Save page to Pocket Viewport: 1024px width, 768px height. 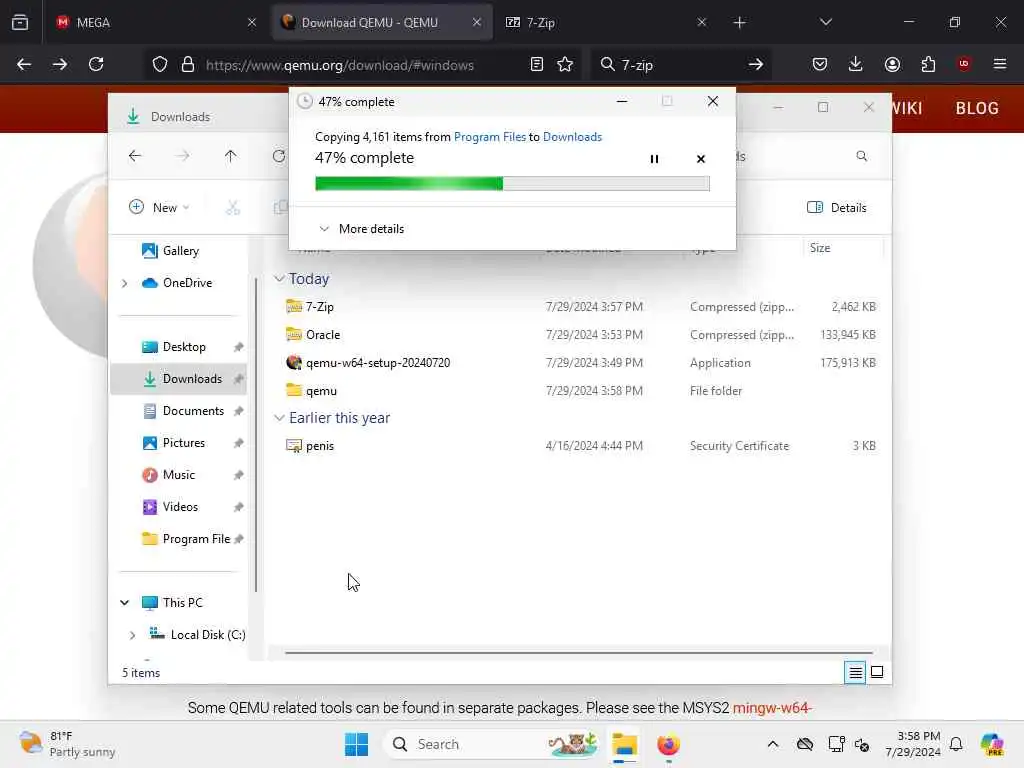click(820, 64)
